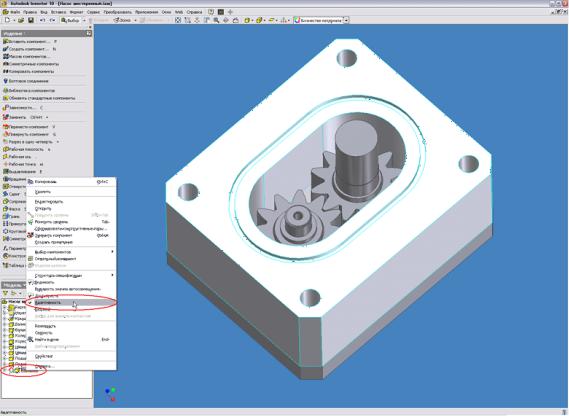Click the Zoom Window toolbar icon
The height and width of the screenshot is (416, 569).
tap(187, 20)
